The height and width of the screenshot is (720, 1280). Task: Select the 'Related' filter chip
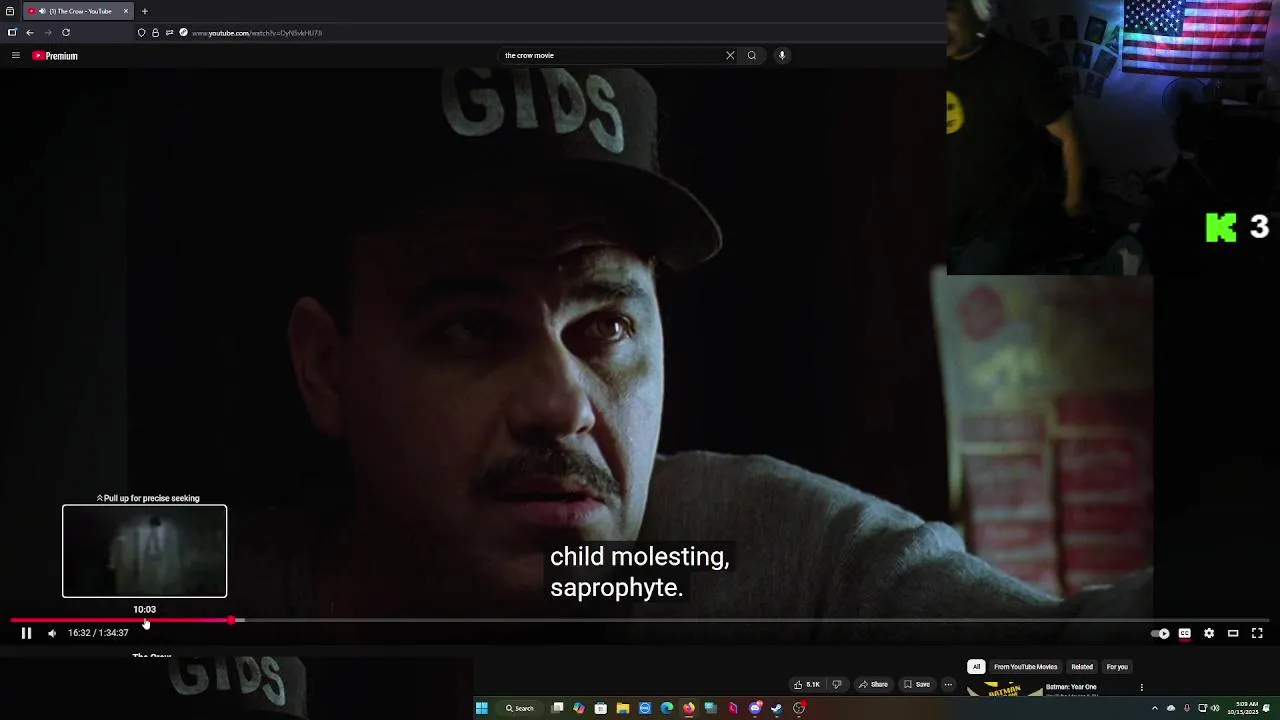1082,667
